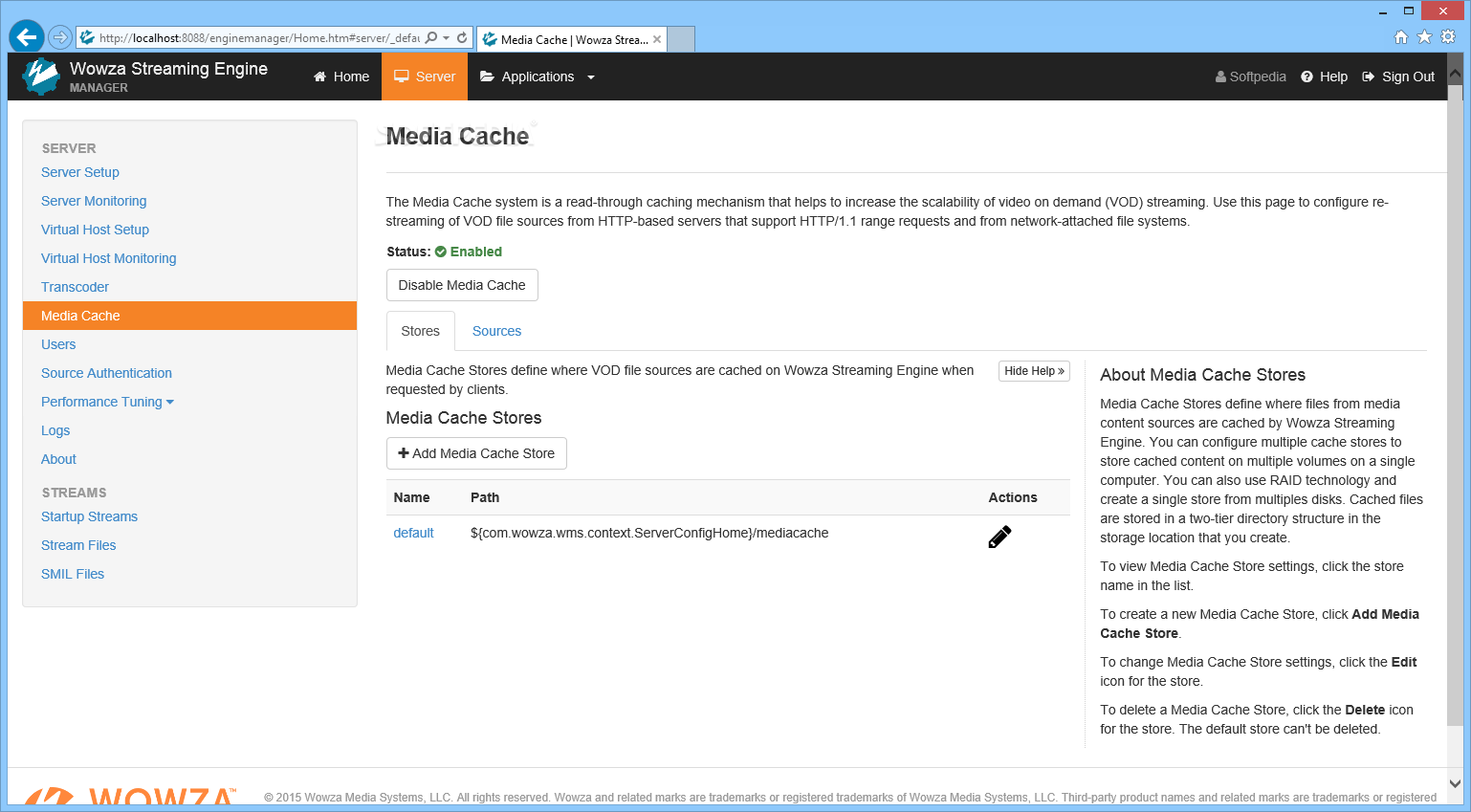
Task: Open address bar dropdown arrow
Action: [x=446, y=38]
